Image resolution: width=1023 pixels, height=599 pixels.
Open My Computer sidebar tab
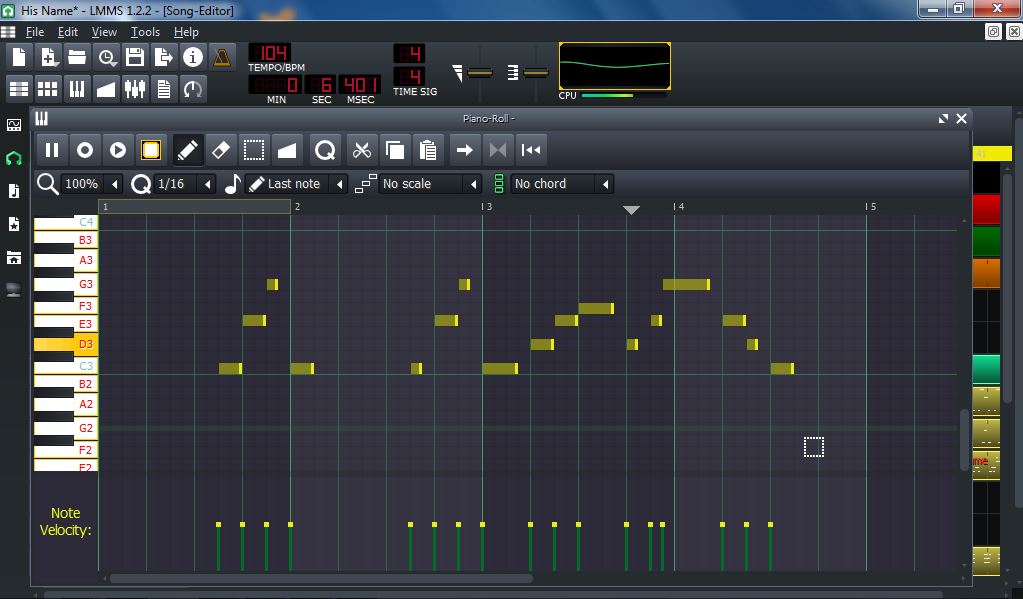pyautogui.click(x=14, y=290)
